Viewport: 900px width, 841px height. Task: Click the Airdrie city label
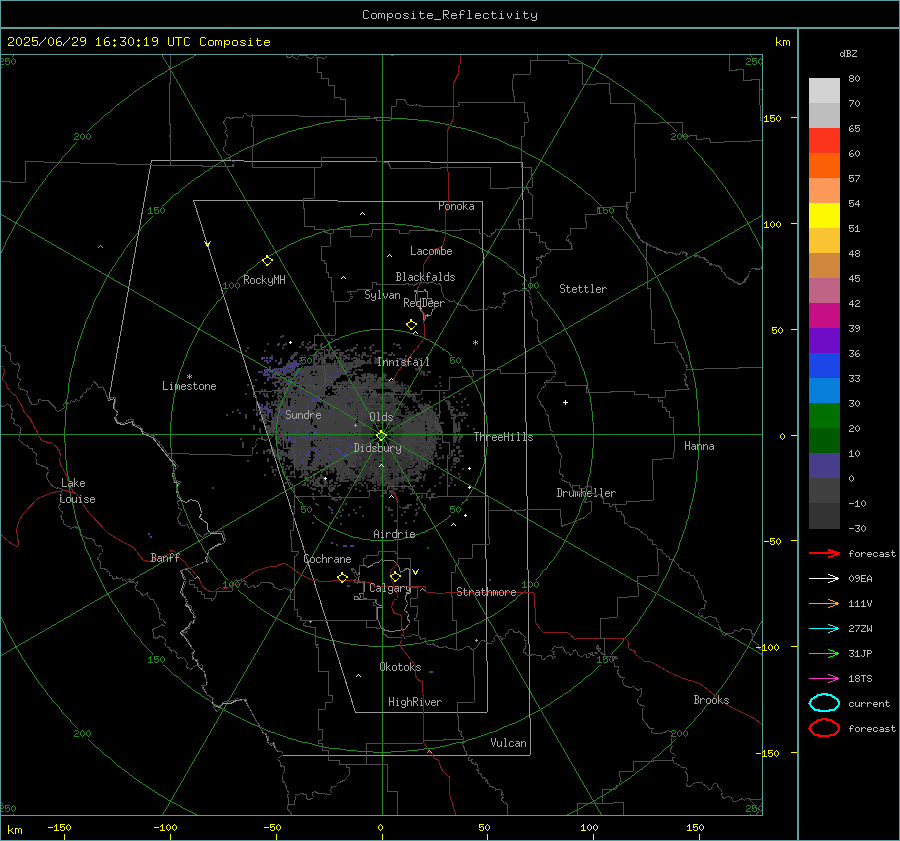click(x=394, y=534)
